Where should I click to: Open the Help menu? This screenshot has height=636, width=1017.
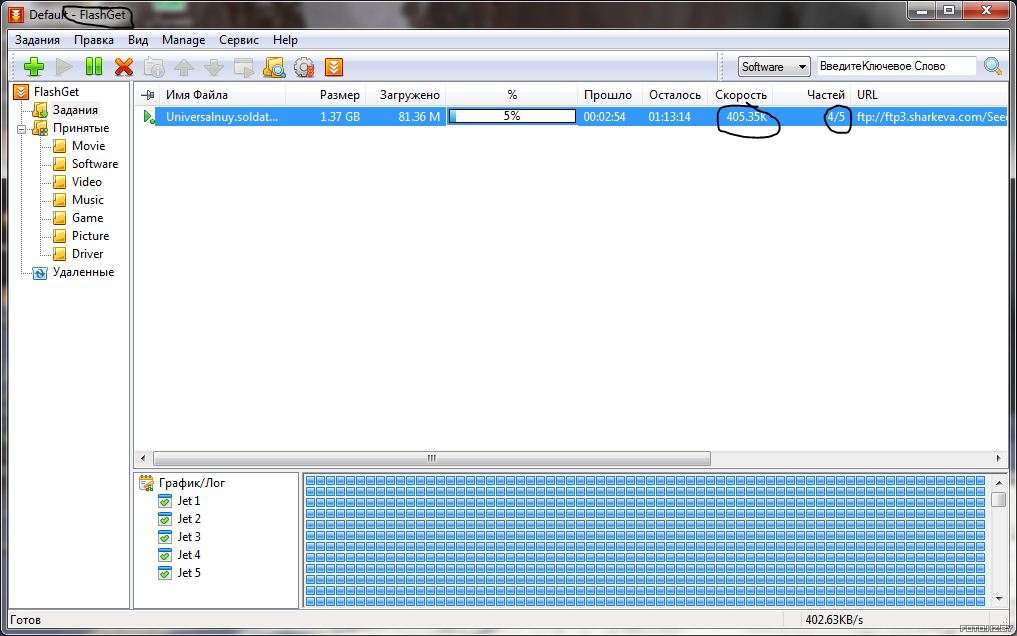pos(285,40)
